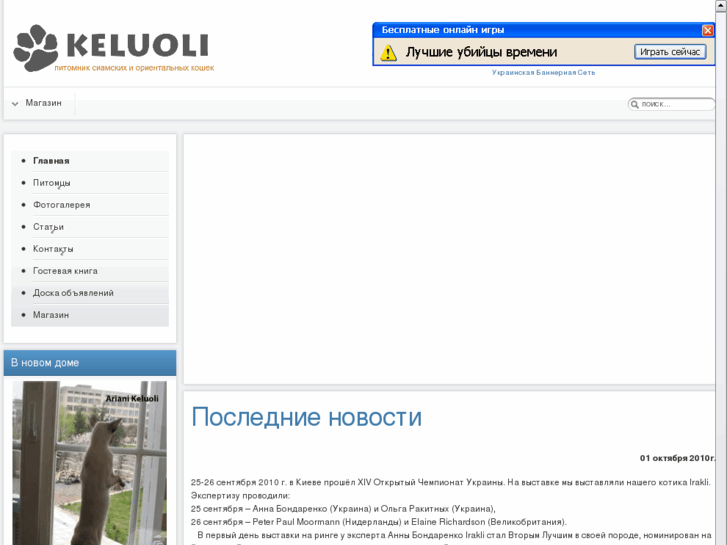Go to Контакты page

[53, 249]
